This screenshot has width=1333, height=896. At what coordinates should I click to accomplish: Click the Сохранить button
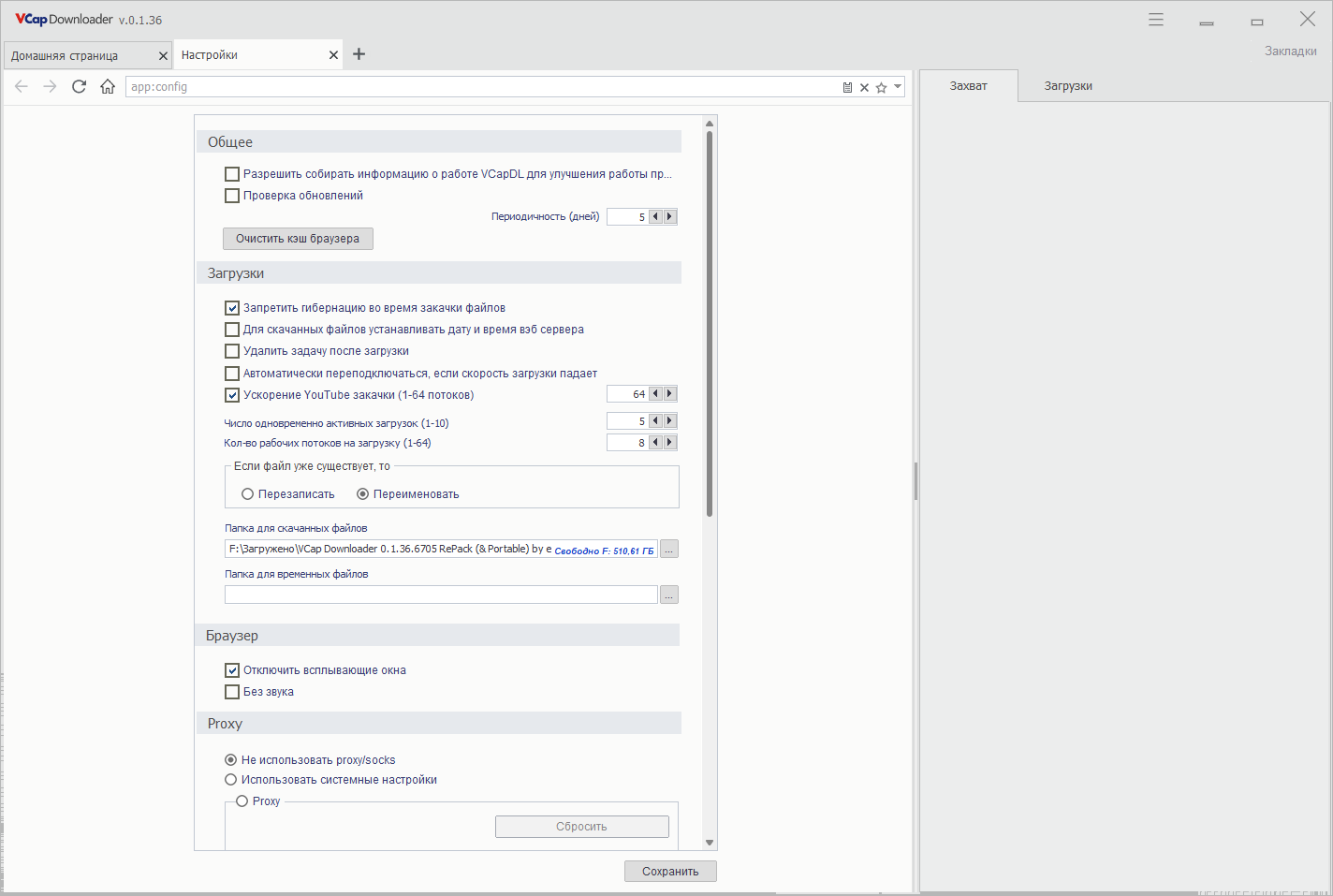click(670, 872)
